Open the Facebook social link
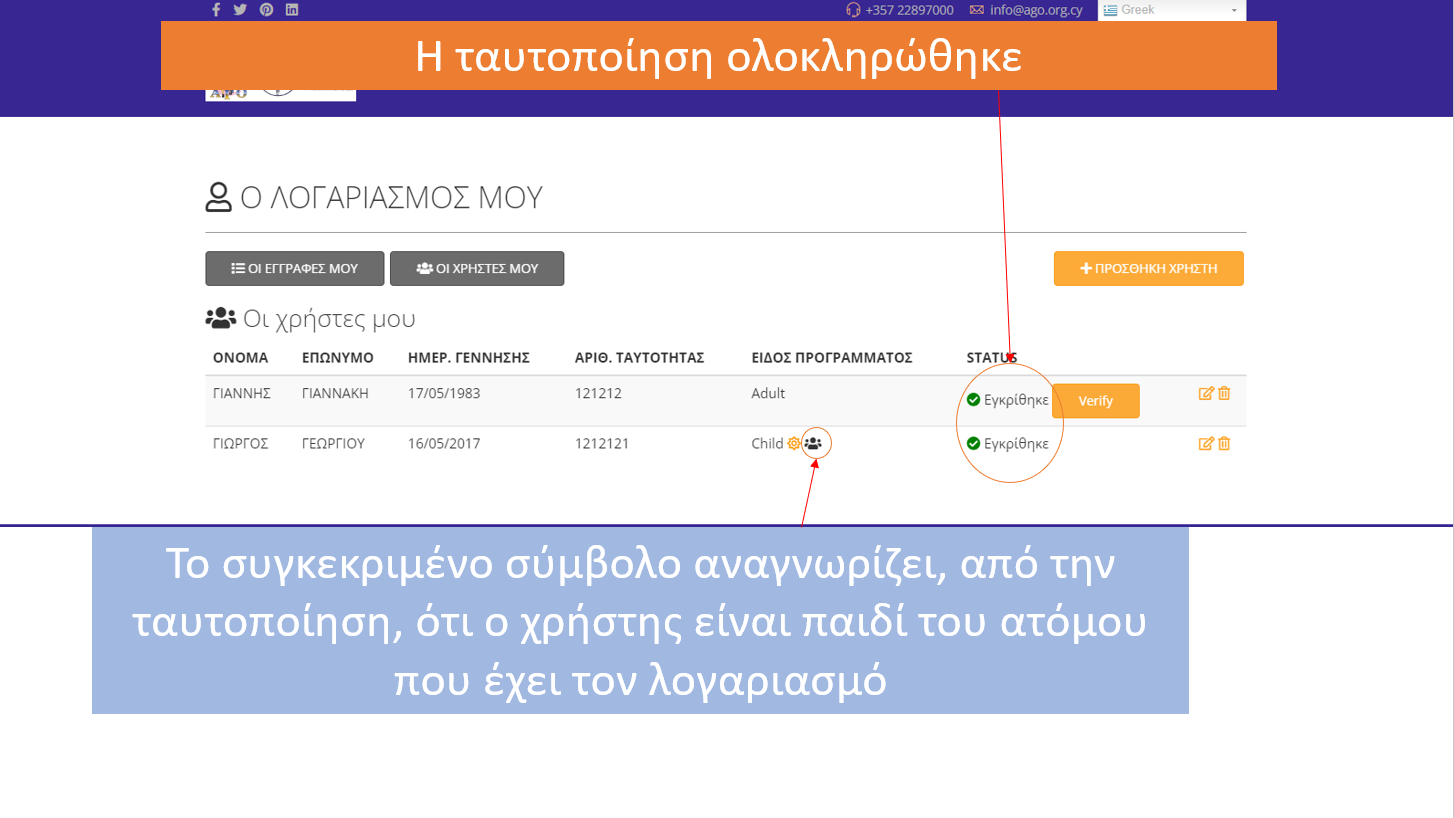1454x818 pixels. click(216, 10)
